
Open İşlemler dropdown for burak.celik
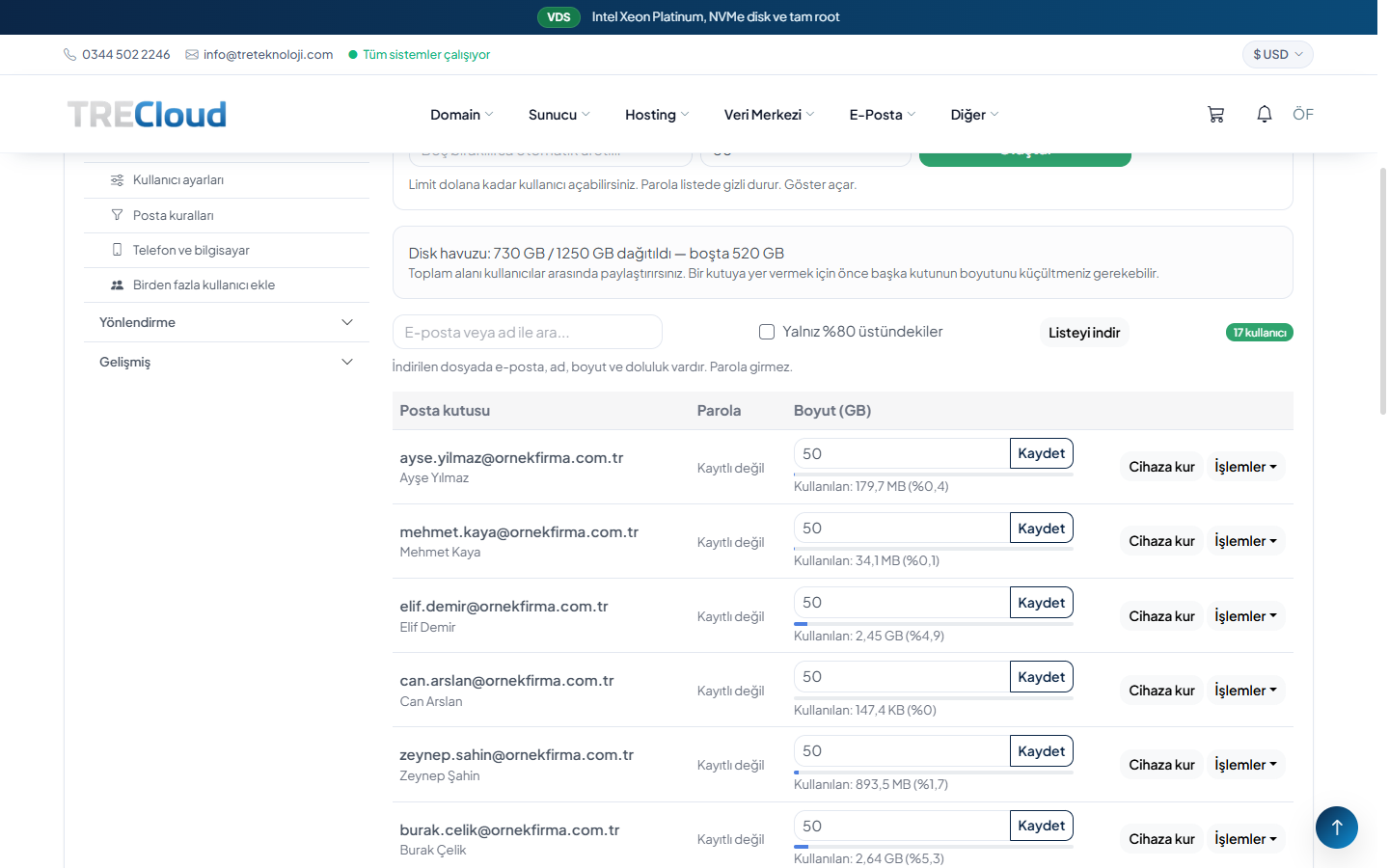[1245, 839]
